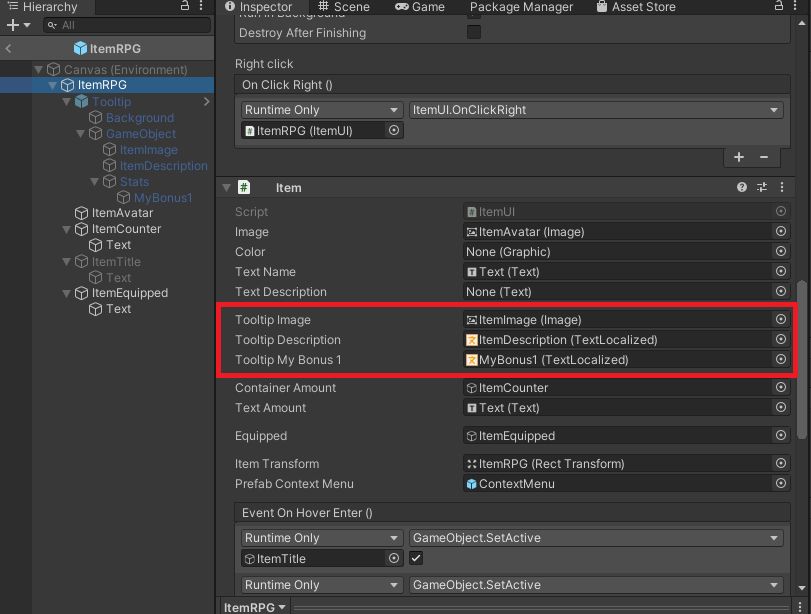Open object picker for Container Amount field
This screenshot has width=811, height=614.
click(781, 387)
